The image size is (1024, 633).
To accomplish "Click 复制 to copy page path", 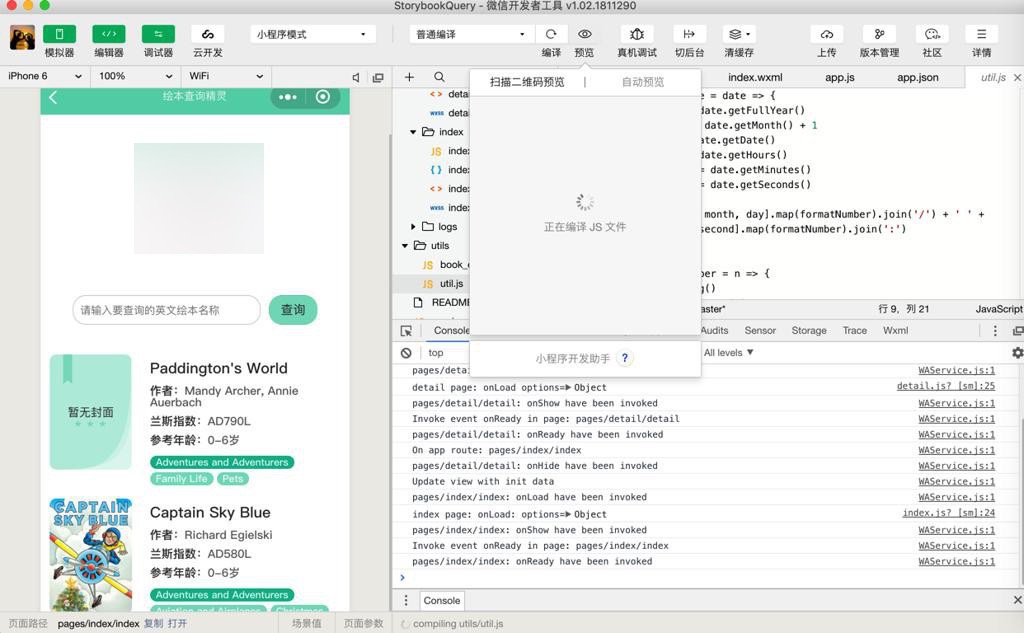I will click(153, 624).
